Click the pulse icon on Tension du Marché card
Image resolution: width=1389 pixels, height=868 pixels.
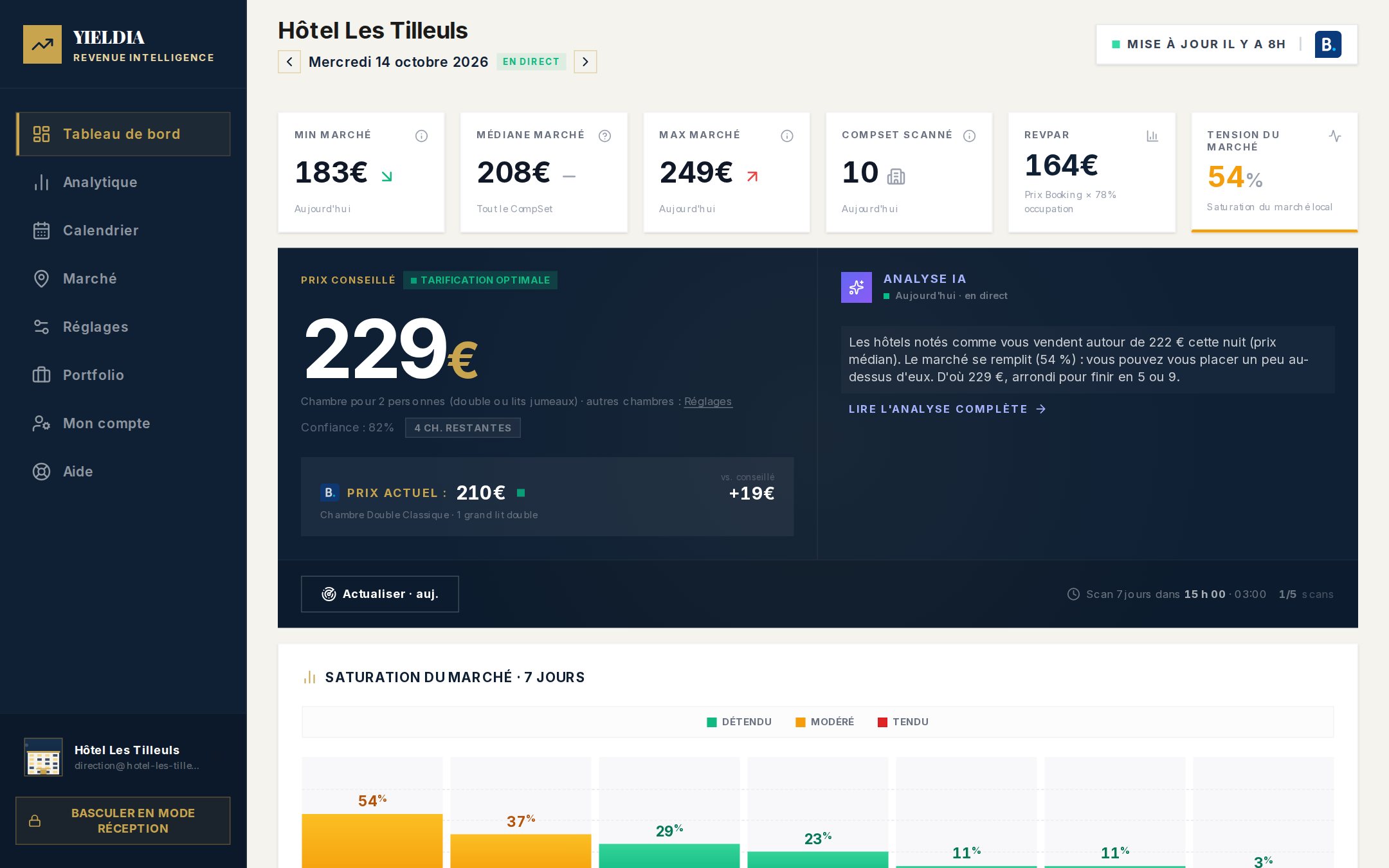[1335, 136]
